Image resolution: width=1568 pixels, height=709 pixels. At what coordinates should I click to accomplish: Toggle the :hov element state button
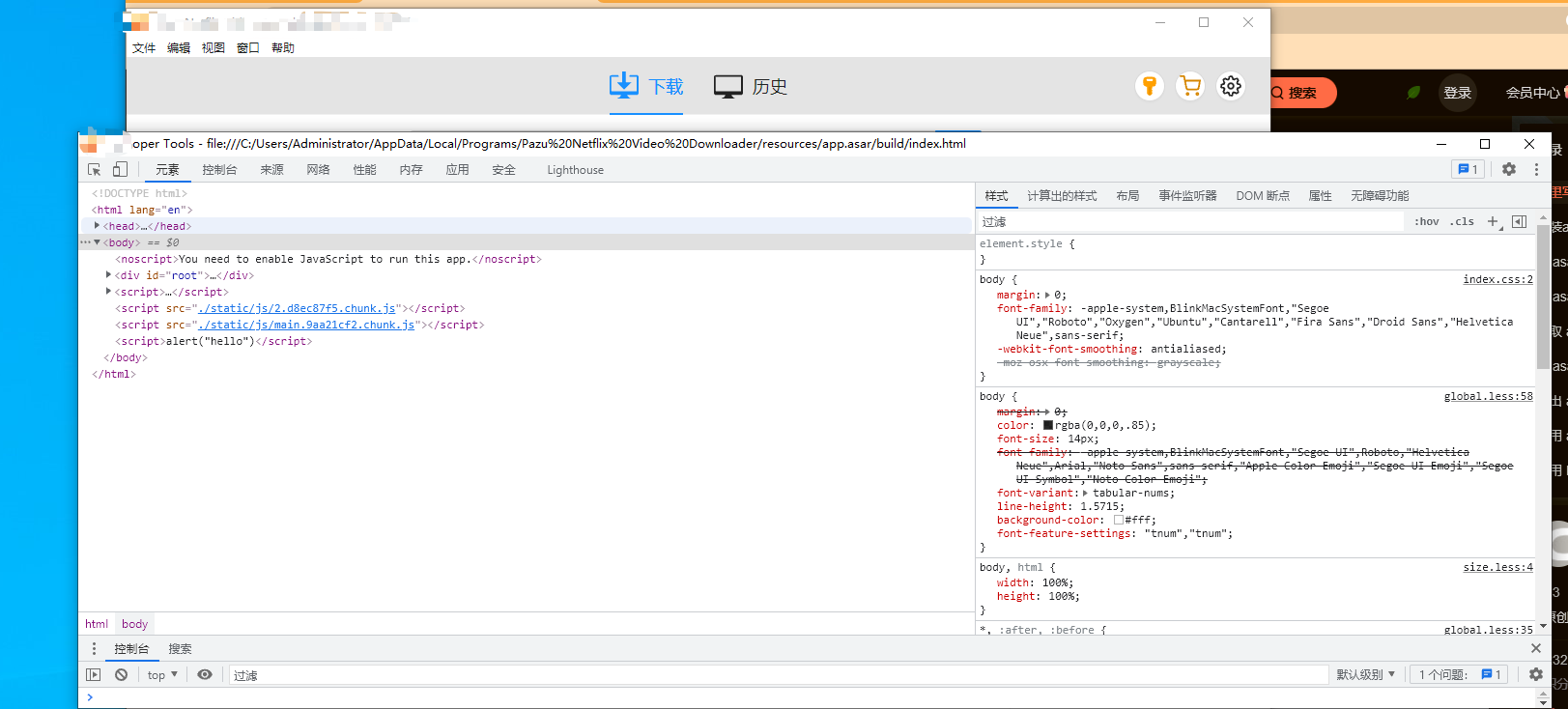[1427, 221]
